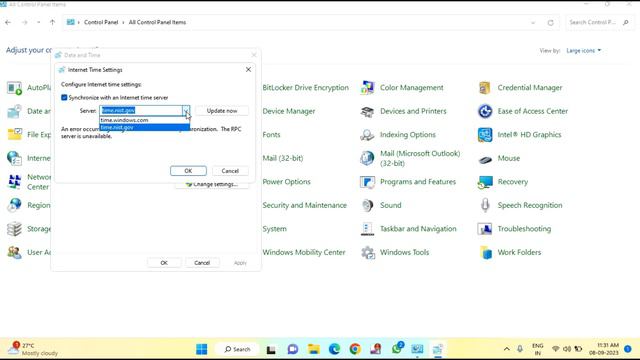Image resolution: width=640 pixels, height=360 pixels.
Task: Open the Credential Manager icon
Action: click(485, 88)
